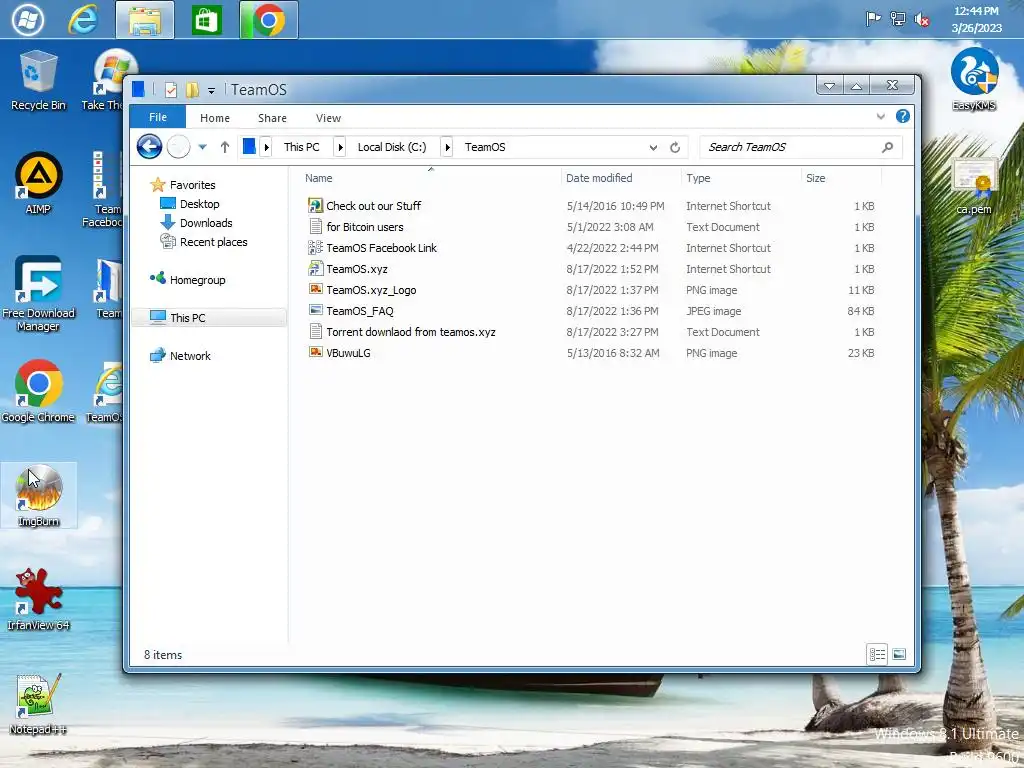
Task: Click the Back navigation arrow
Action: (150, 147)
